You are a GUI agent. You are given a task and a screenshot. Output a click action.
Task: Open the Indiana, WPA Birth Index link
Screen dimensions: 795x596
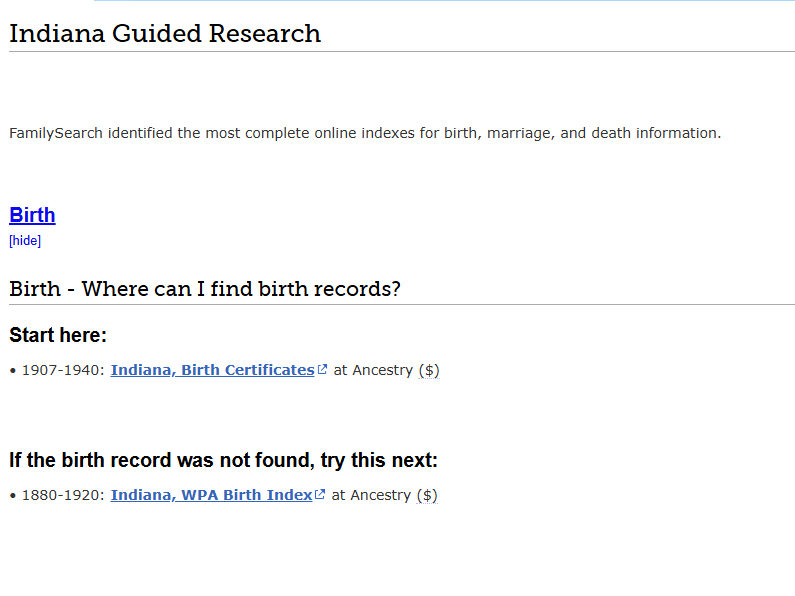211,495
